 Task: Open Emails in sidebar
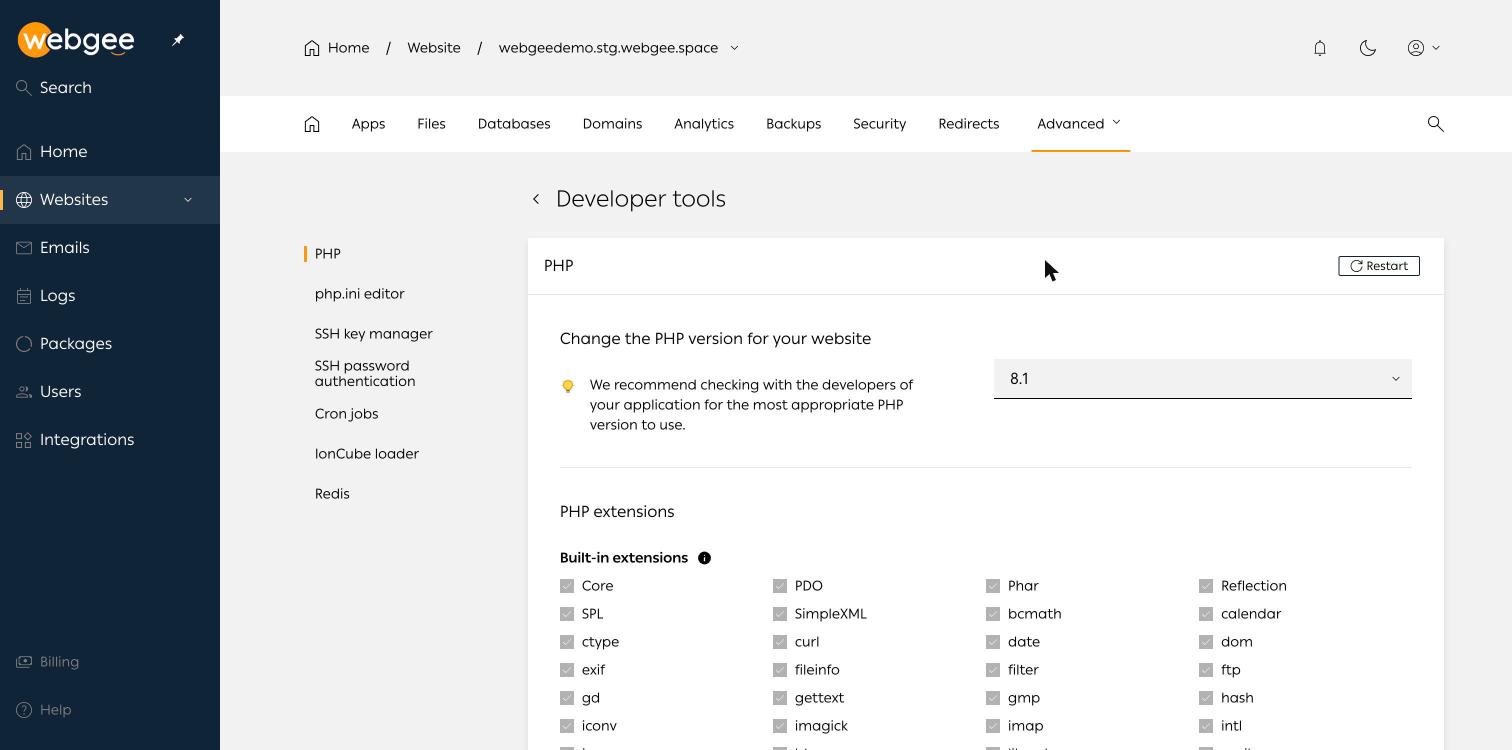point(110,248)
